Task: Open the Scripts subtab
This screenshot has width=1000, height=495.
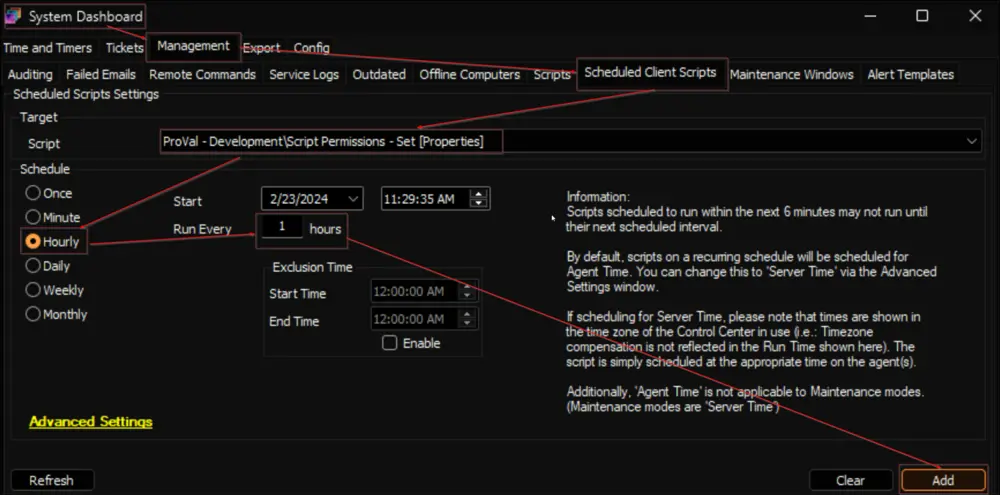Action: tap(552, 75)
